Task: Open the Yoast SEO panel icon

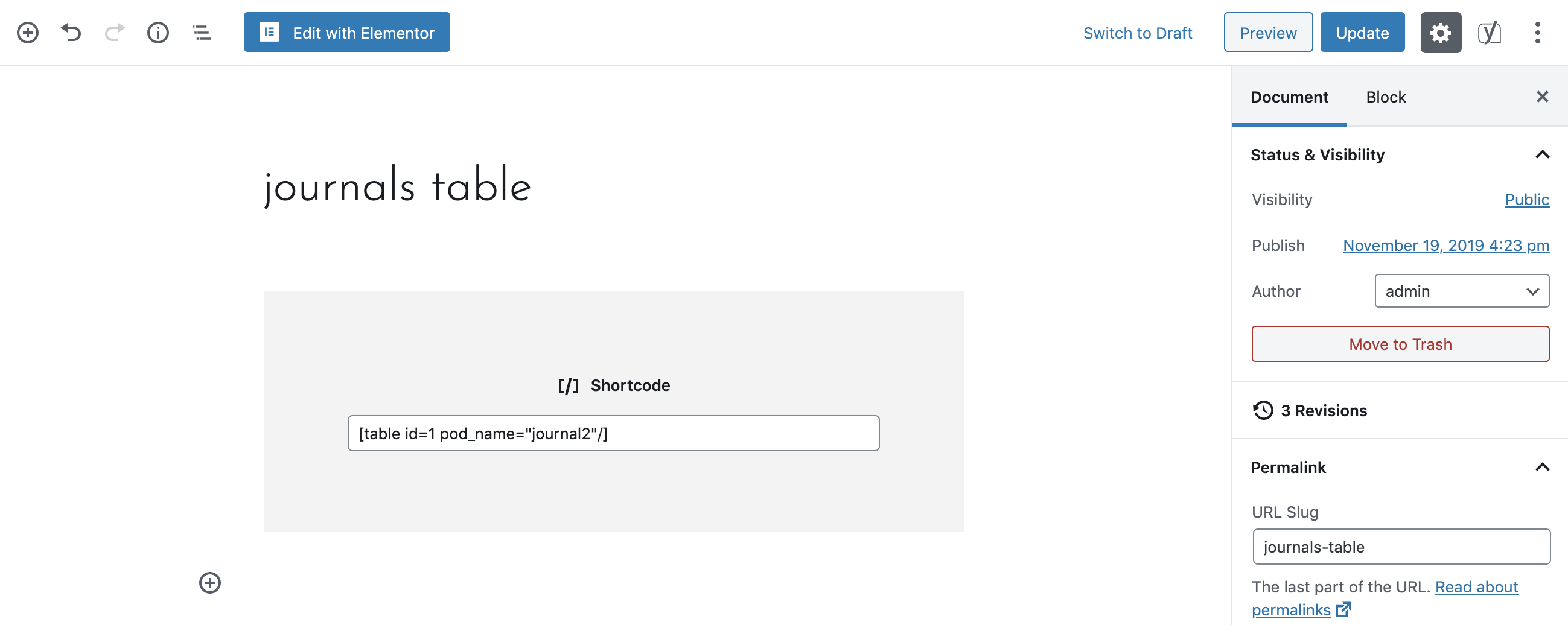Action: 1489,32
